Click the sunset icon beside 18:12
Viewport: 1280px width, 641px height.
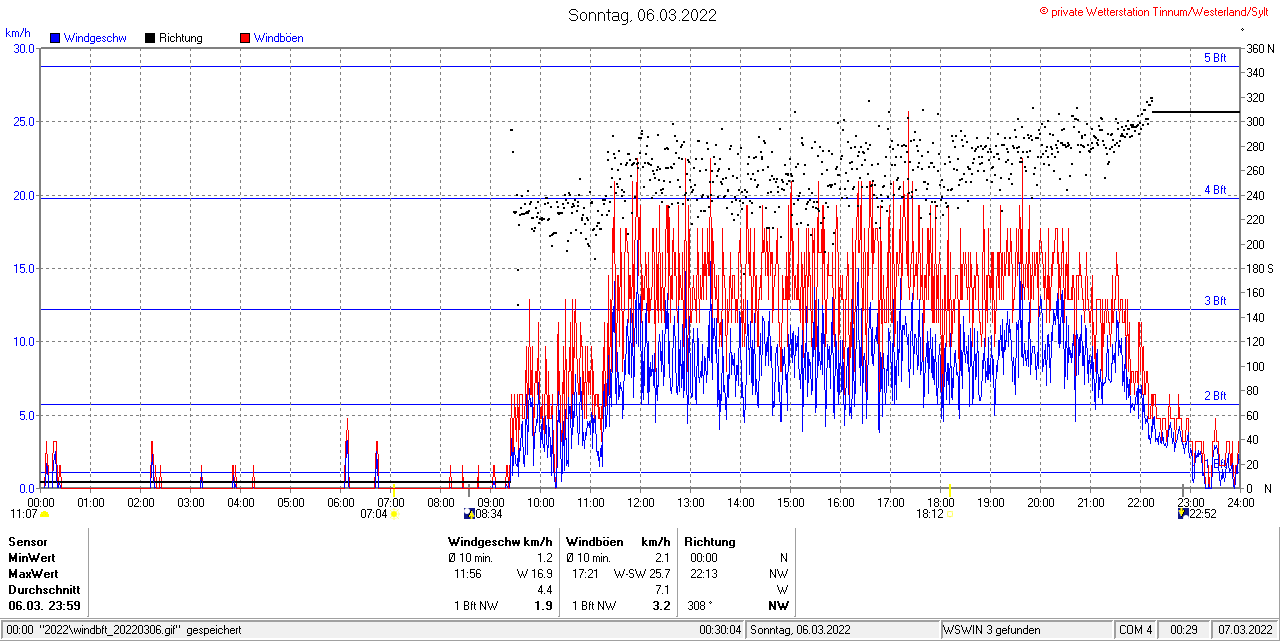[950, 514]
